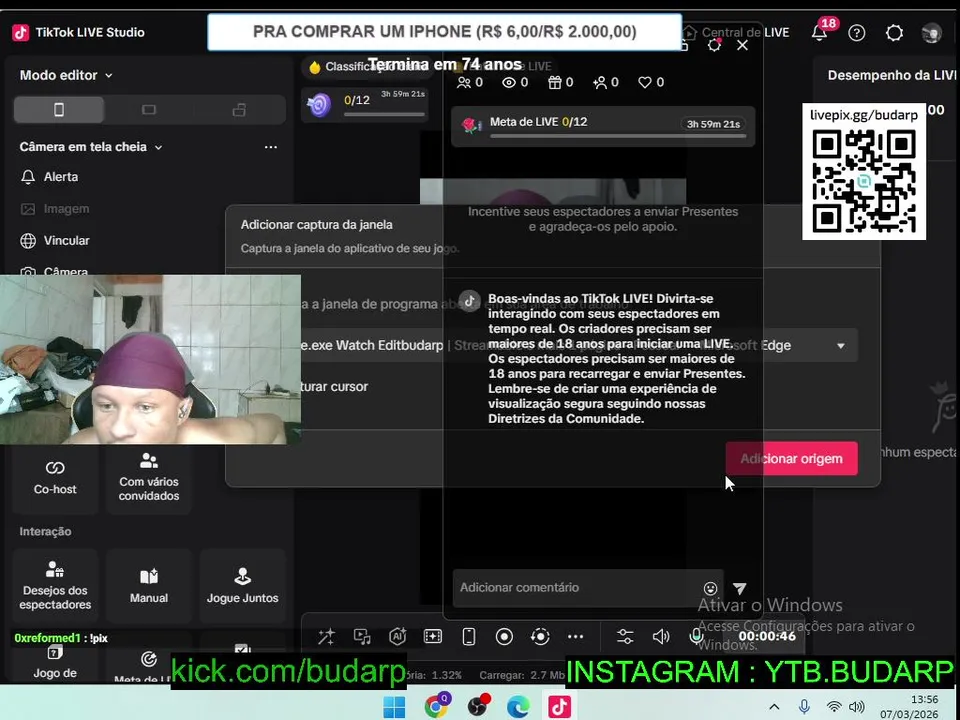Send comment with paper plane icon
This screenshot has width=960, height=720.
coord(740,588)
